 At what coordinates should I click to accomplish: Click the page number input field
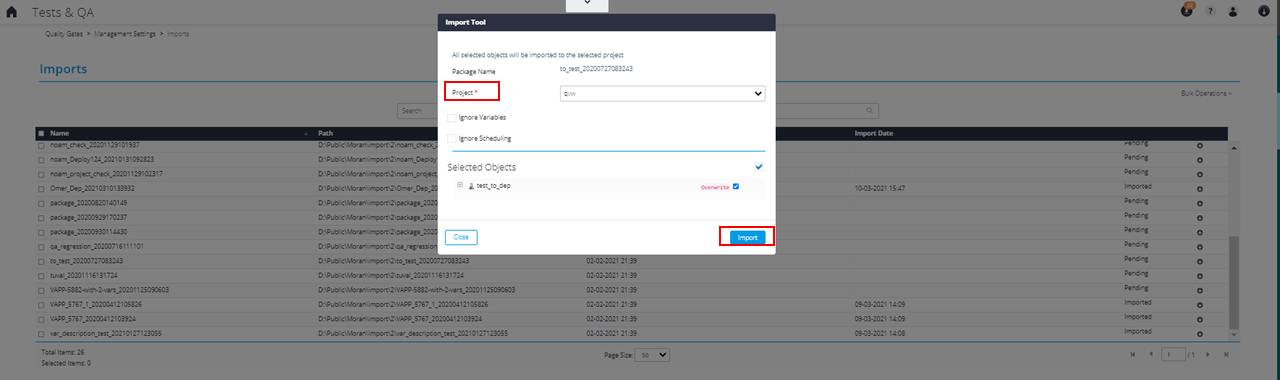(1172, 354)
